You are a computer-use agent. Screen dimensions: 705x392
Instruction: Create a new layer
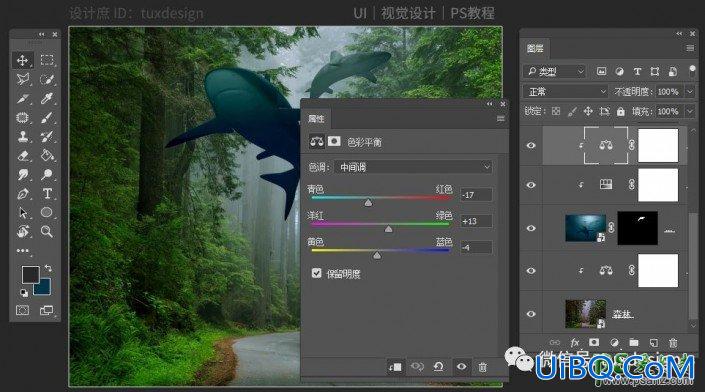click(653, 343)
